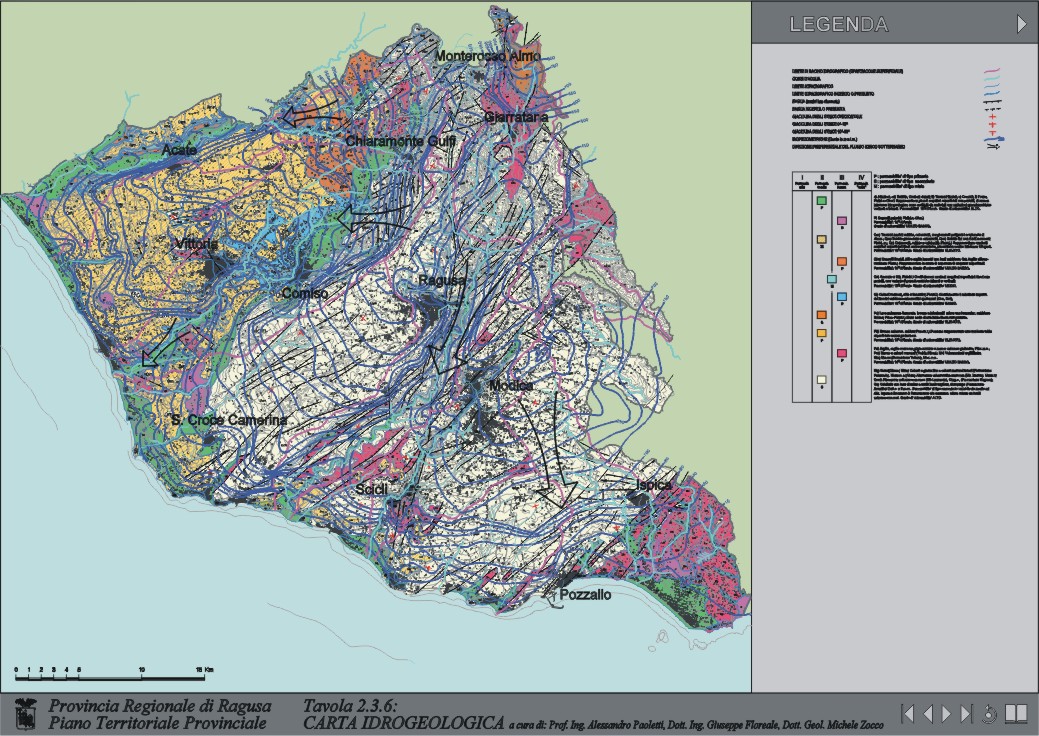The image size is (1039, 736).
Task: Click the light blue swatch in the legend
Action: click(841, 297)
